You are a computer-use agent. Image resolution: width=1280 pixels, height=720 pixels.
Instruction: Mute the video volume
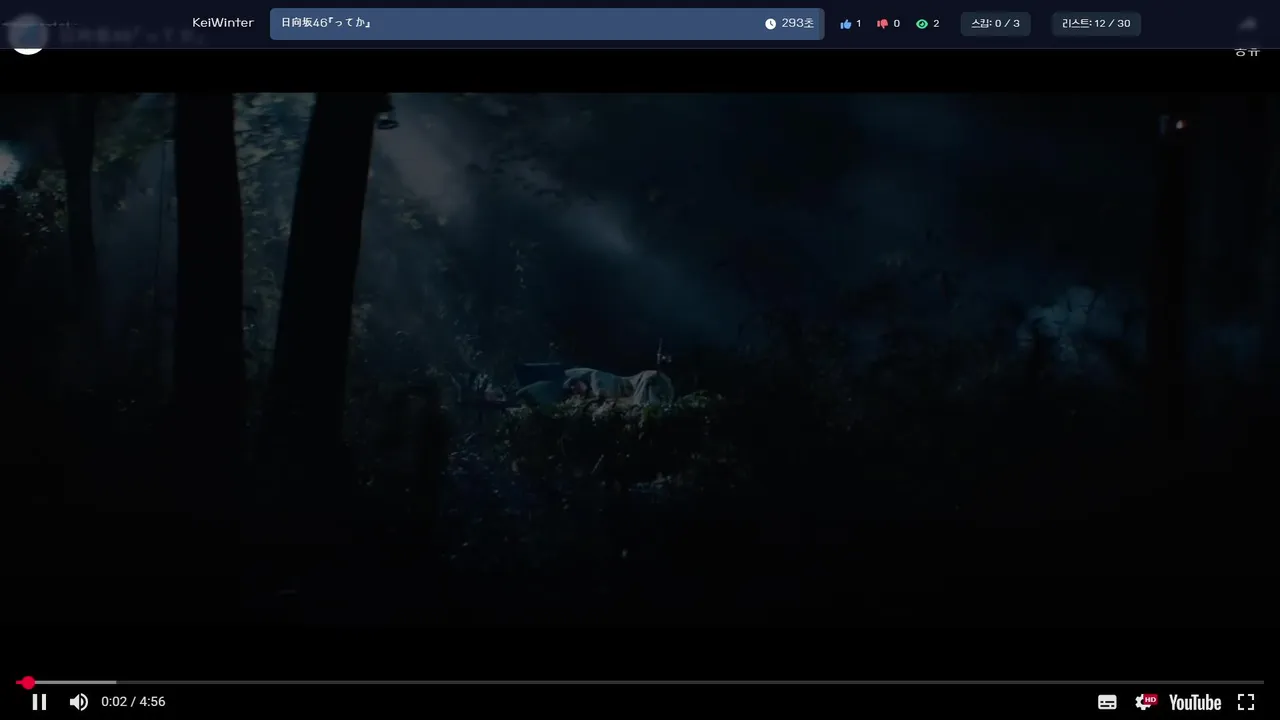(x=79, y=702)
